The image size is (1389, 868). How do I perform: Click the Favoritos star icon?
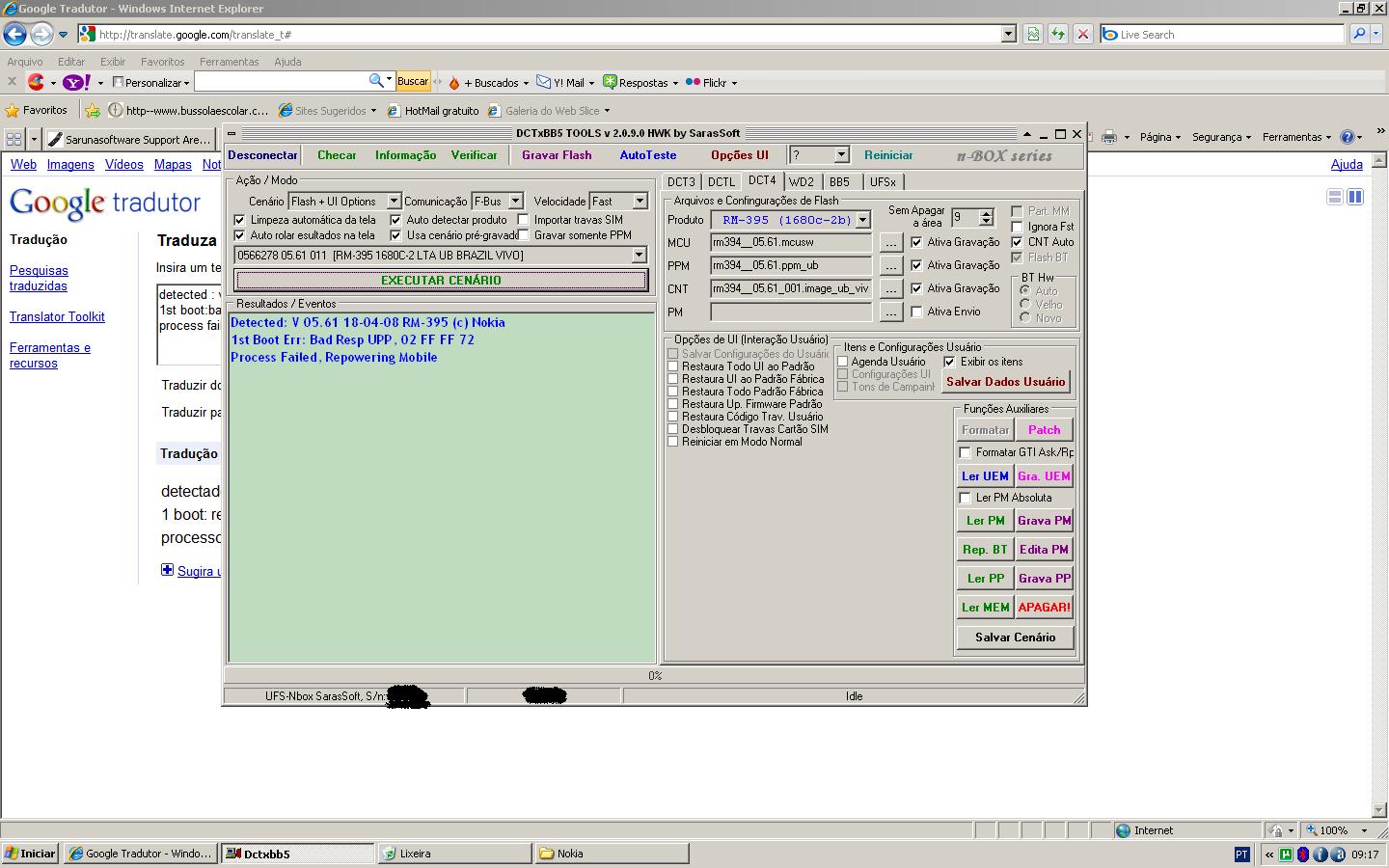click(13, 111)
